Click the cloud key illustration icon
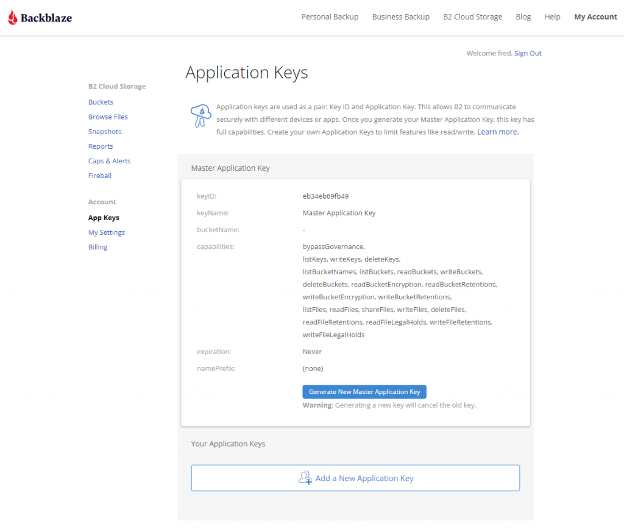Viewport: 624px width, 532px height. 201,116
